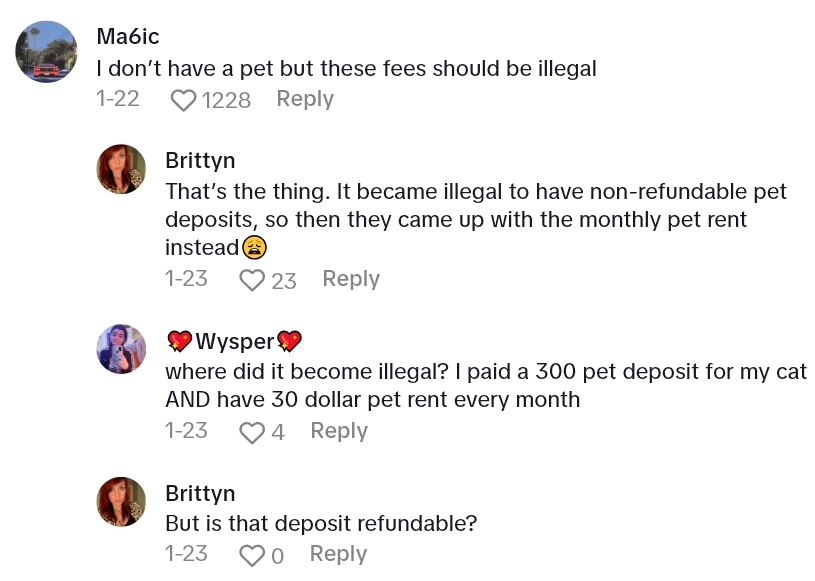815x581 pixels.
Task: Click the 23 like count on Brittyn's reply
Action: pos(284,281)
